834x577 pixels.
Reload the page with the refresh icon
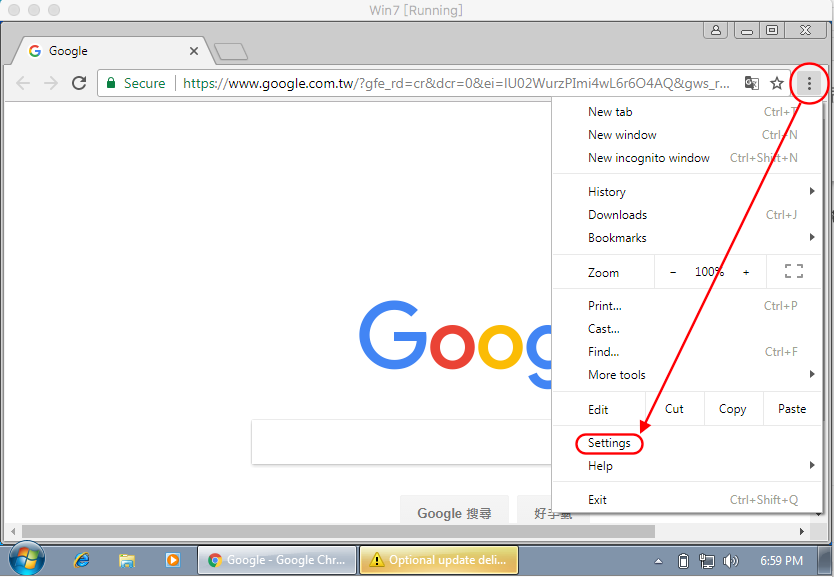[79, 83]
